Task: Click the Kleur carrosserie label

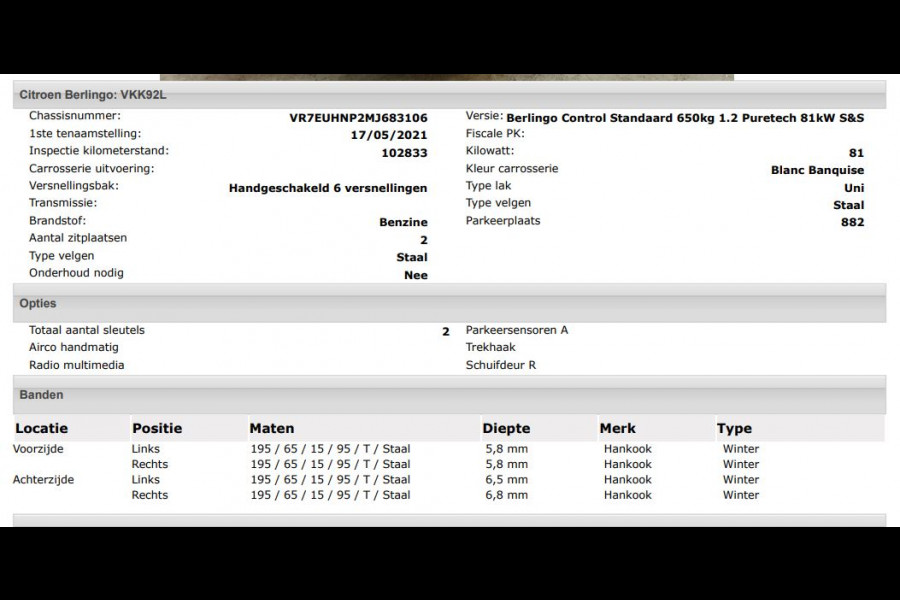Action: tap(511, 168)
